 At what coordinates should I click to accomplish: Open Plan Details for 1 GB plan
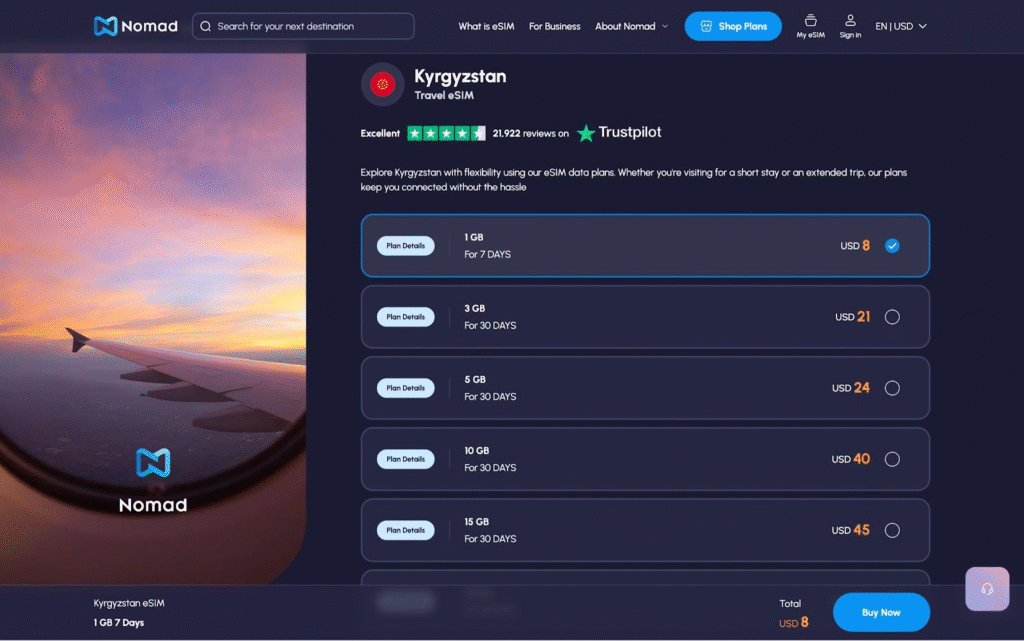coord(406,246)
